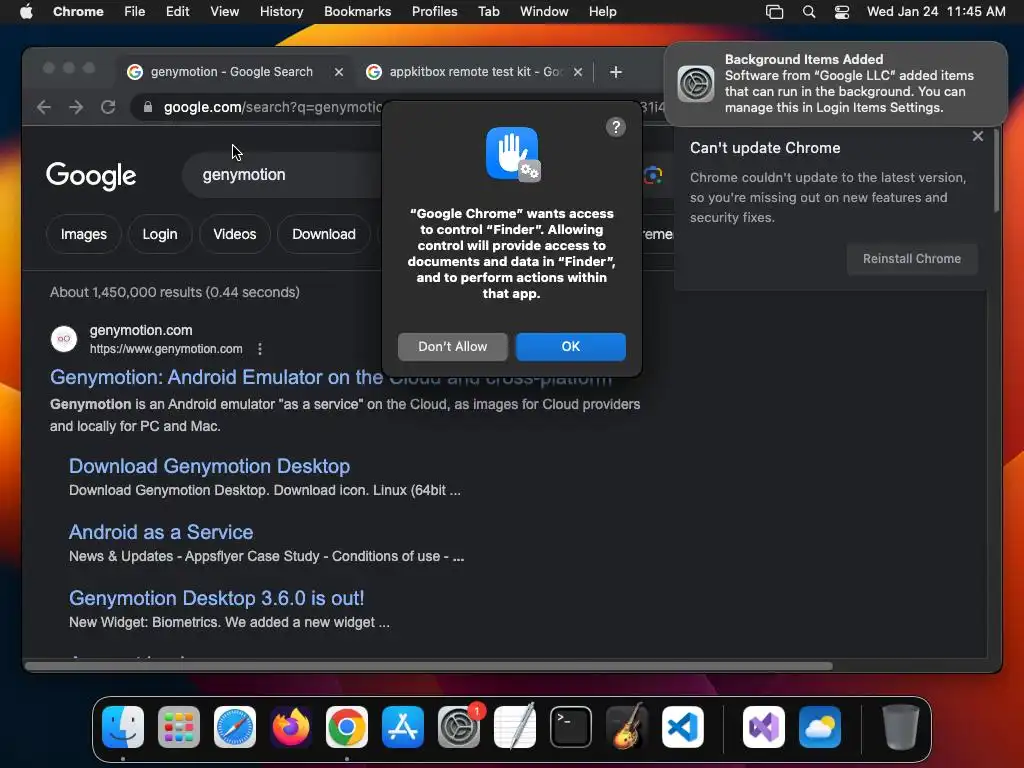Open Genymotion Desktop 3.6.0 is out! link
The height and width of the screenshot is (768, 1024).
pyautogui.click(x=216, y=598)
